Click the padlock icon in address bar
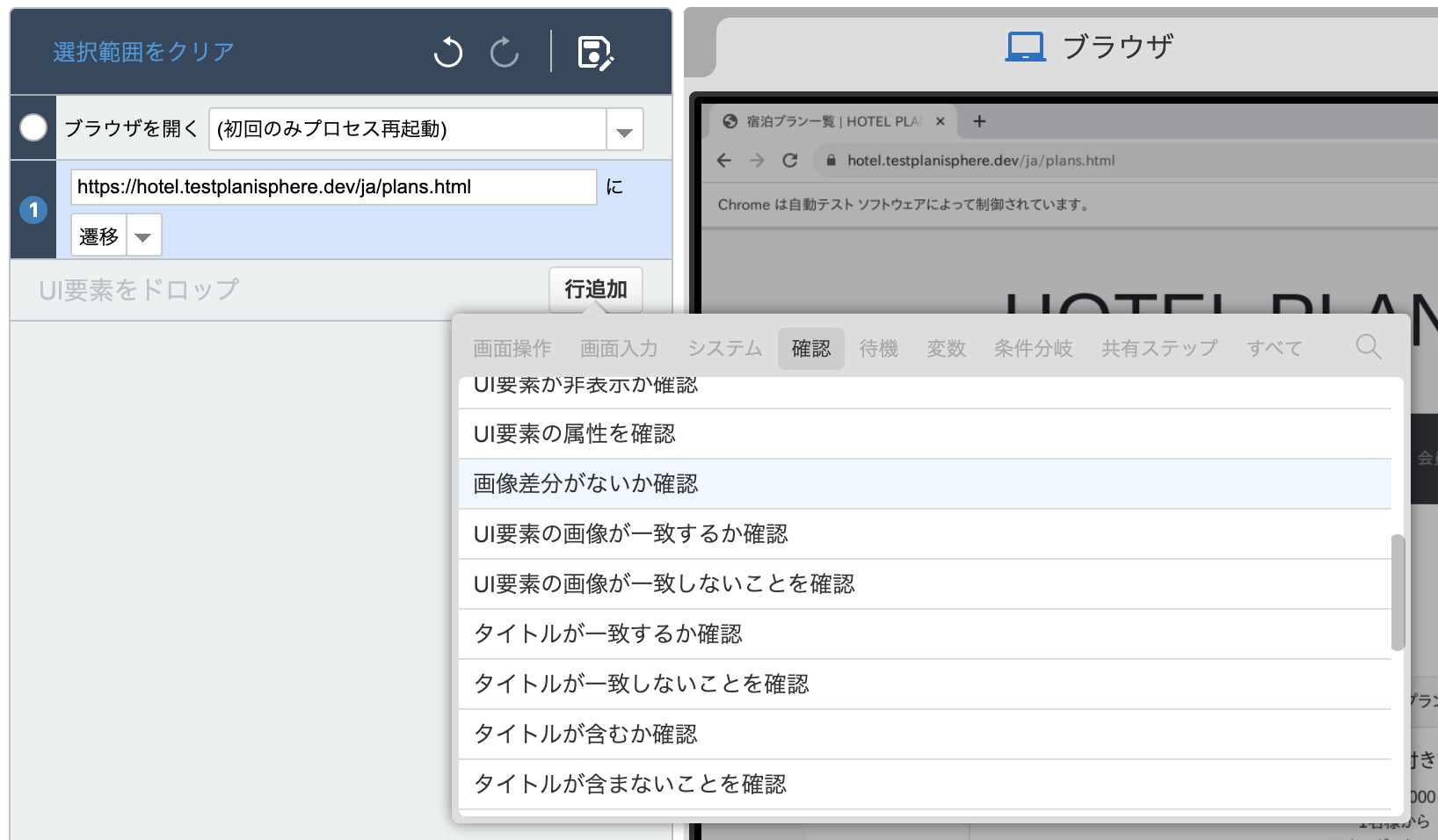The height and width of the screenshot is (840, 1438). pos(831,161)
